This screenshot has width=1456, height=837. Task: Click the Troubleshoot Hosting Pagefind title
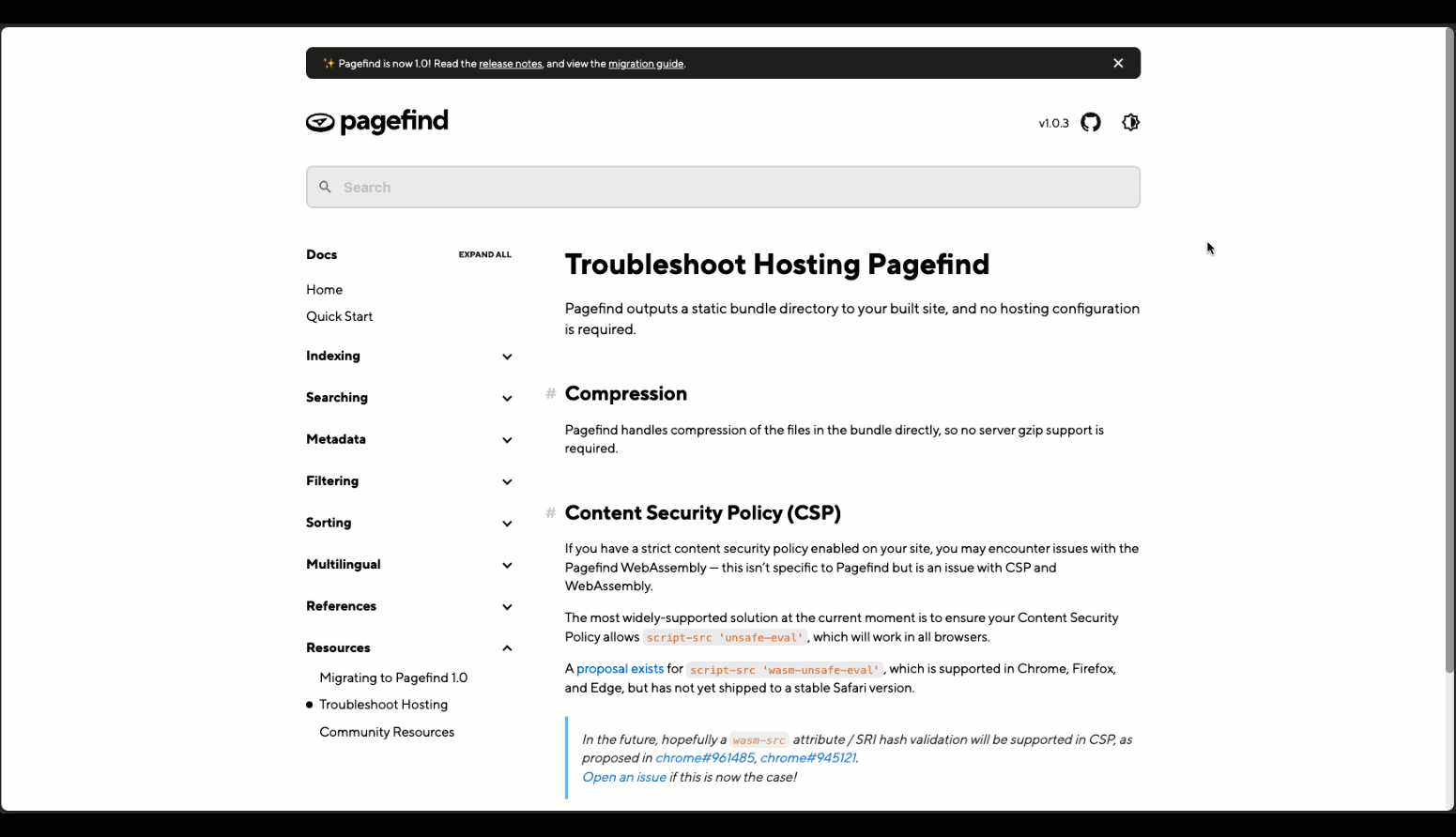777,265
